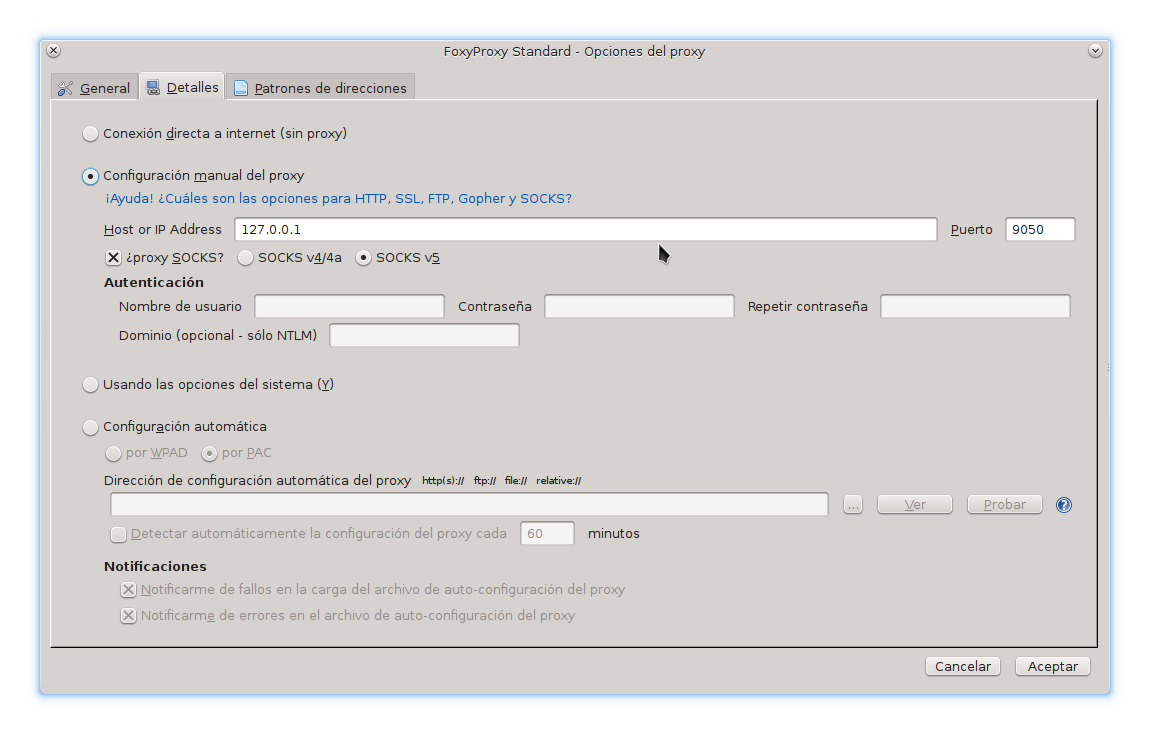Image resolution: width=1150 pixels, height=734 pixels.
Task: Click the Autenticación section heading
Action: point(154,282)
